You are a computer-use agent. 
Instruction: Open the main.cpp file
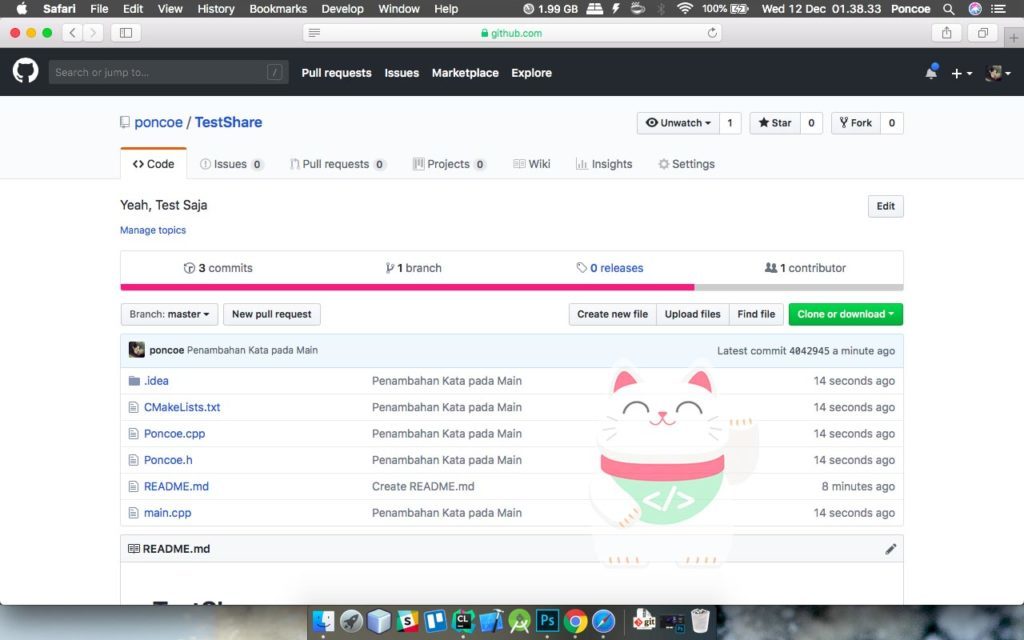click(x=167, y=513)
